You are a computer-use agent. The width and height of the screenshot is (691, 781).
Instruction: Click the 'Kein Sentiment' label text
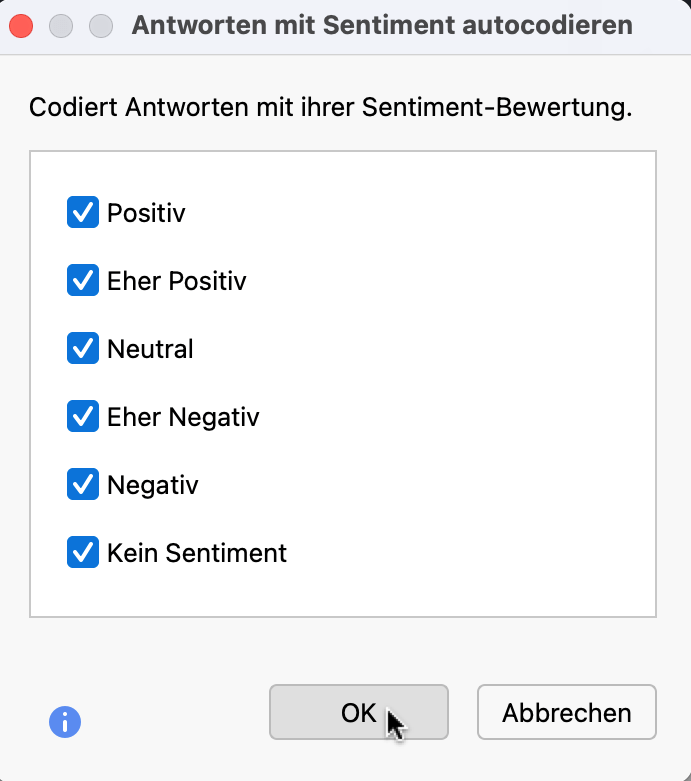click(197, 553)
